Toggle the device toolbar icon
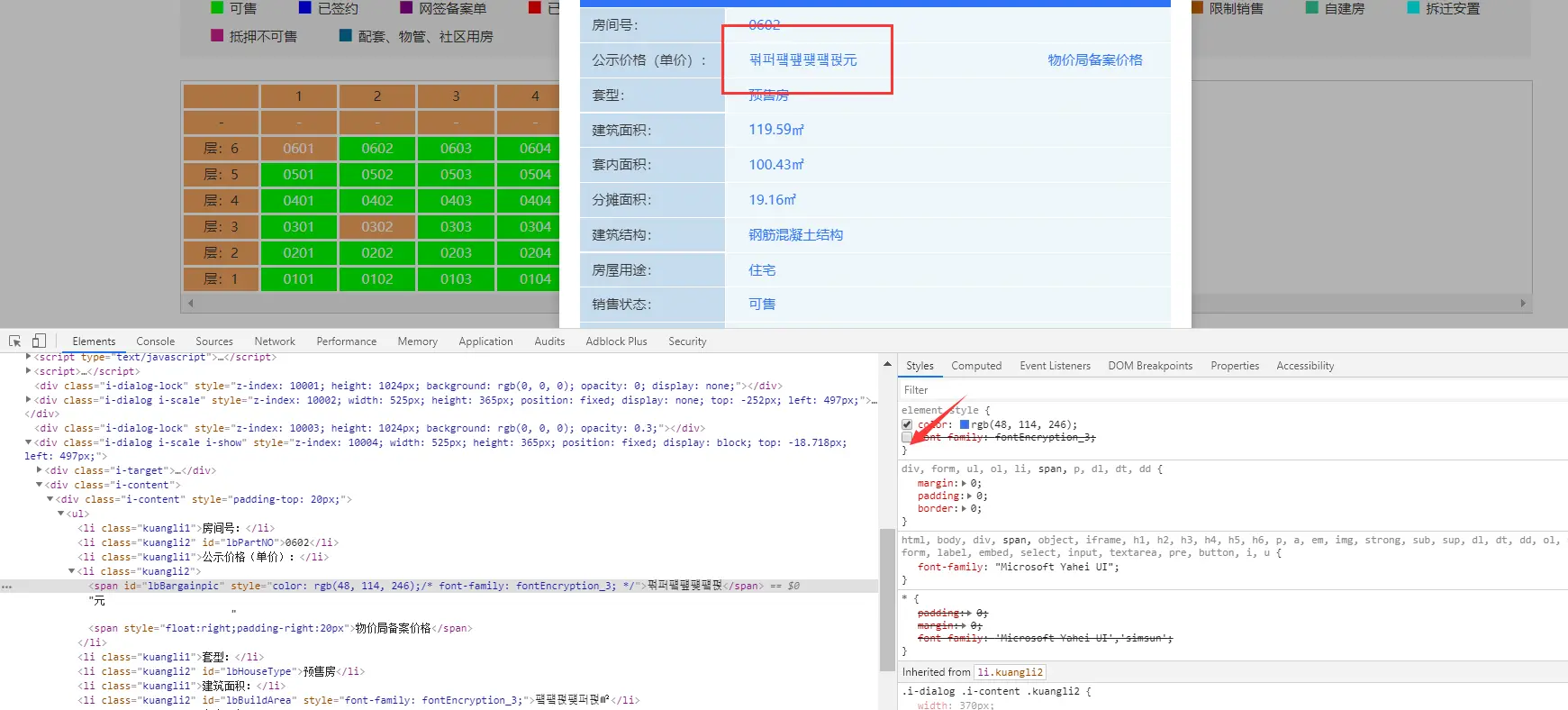Viewport: 1568px width, 710px height. [x=39, y=341]
